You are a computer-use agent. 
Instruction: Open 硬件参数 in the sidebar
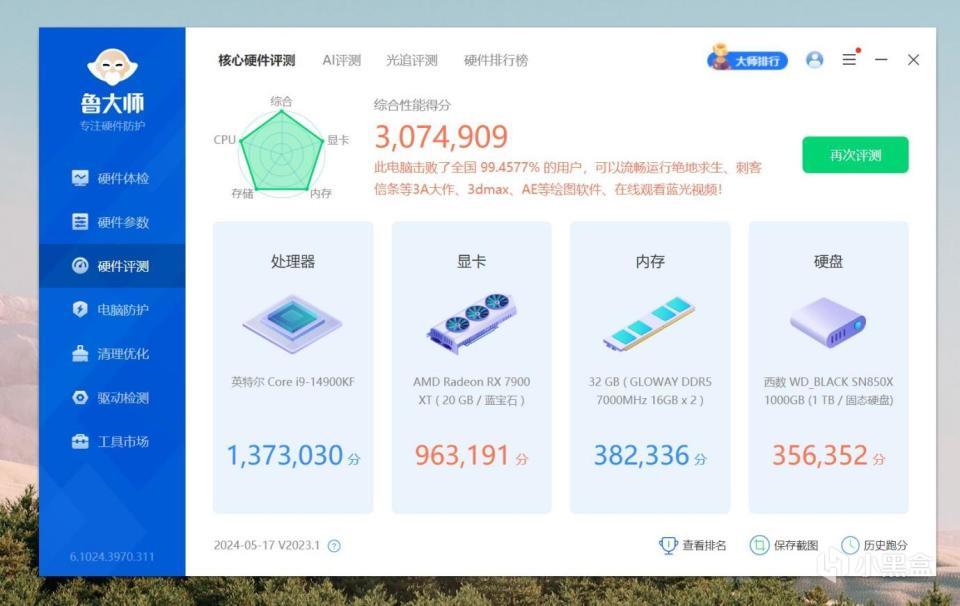(112, 222)
